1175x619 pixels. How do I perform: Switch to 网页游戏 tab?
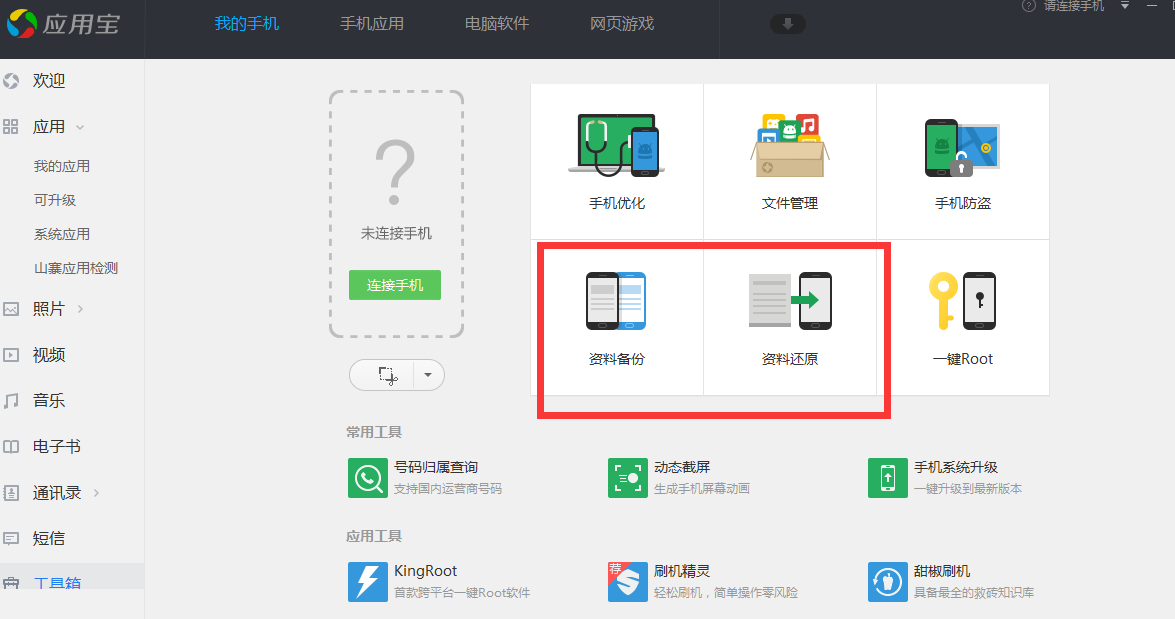(622, 24)
